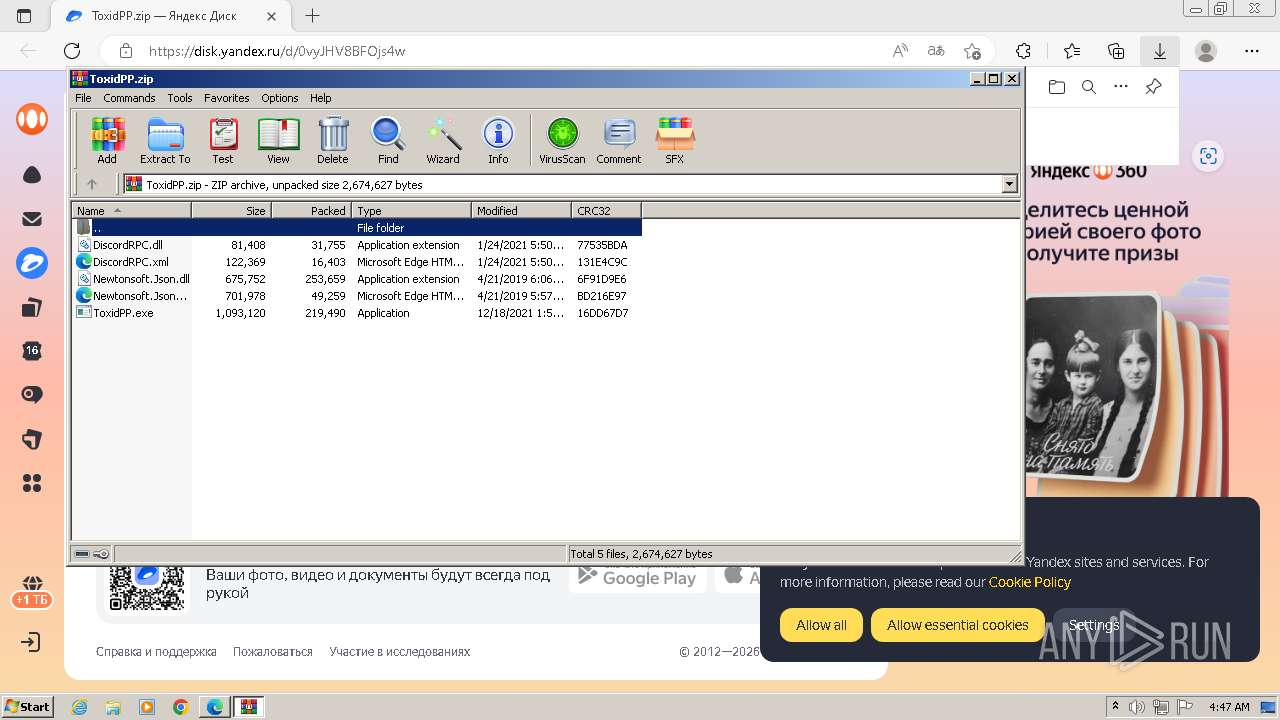The height and width of the screenshot is (720, 1280).
Task: Run VirusScan from the toolbar
Action: [x=562, y=141]
